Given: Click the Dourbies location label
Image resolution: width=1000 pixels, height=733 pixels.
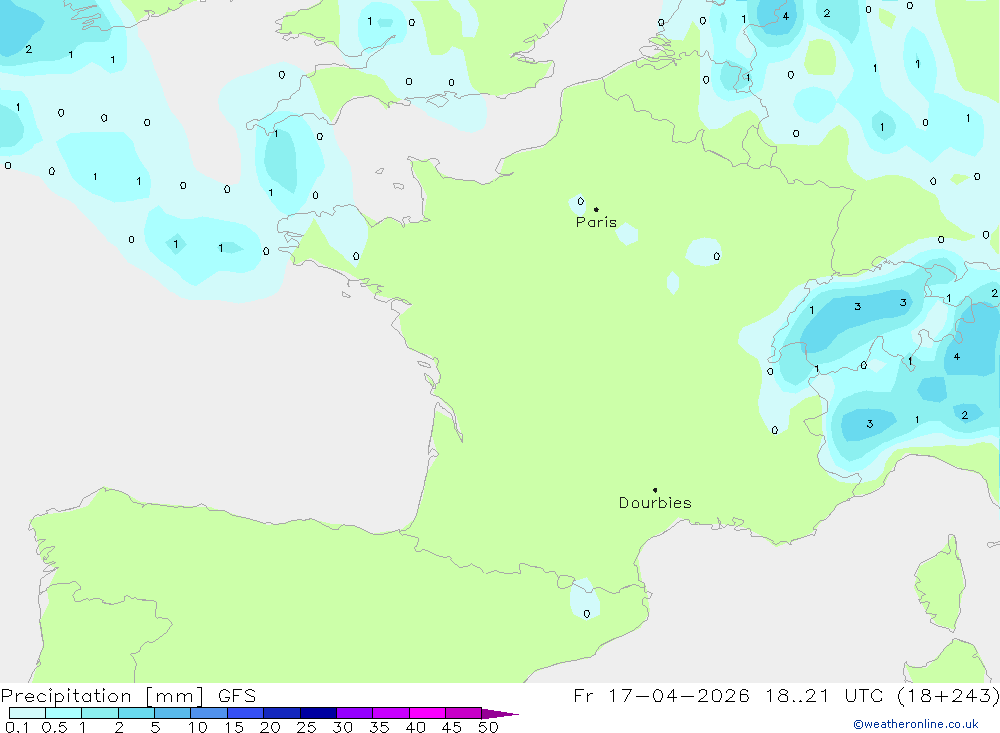Looking at the screenshot, I should (x=655, y=503).
